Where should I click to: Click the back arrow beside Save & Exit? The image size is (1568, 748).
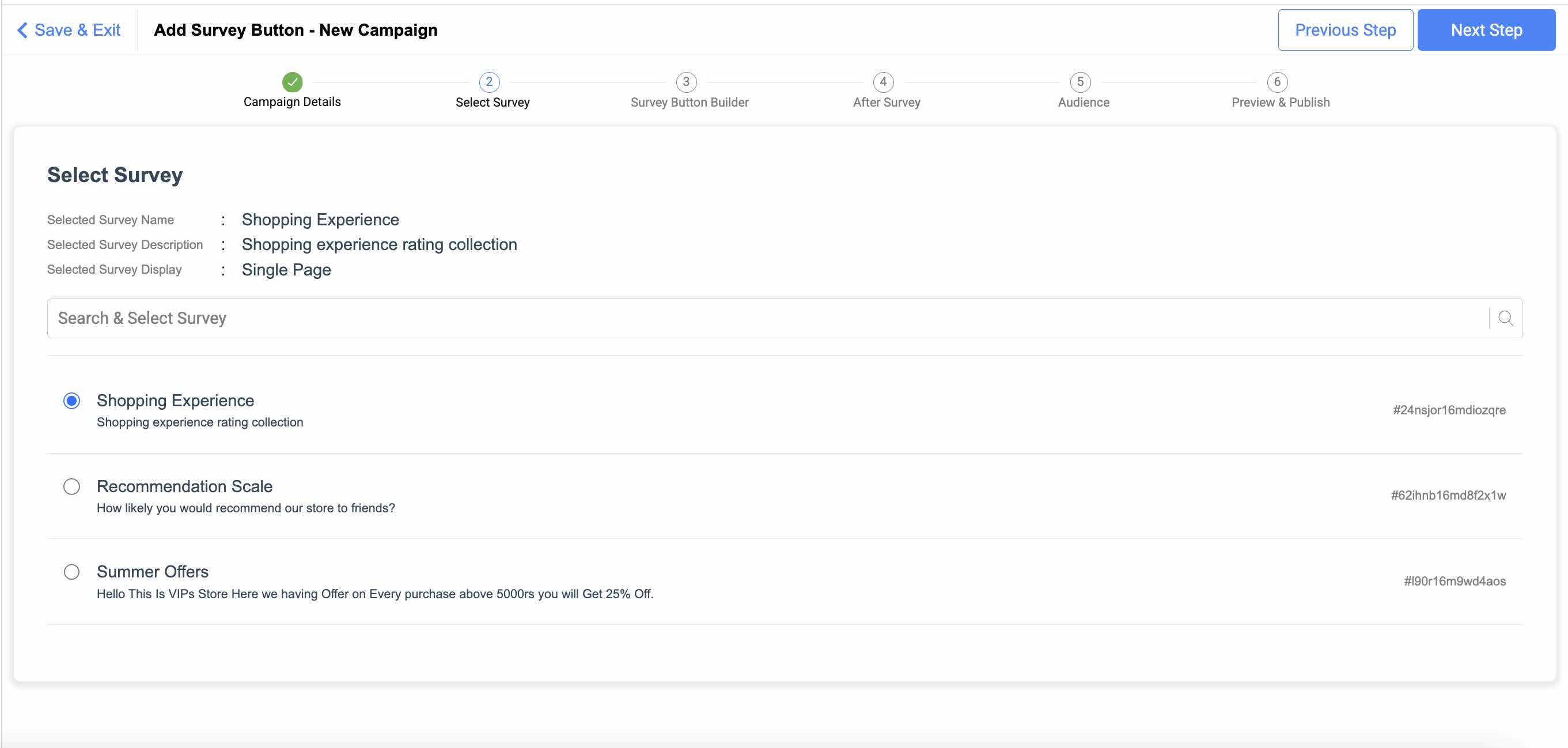tap(21, 29)
